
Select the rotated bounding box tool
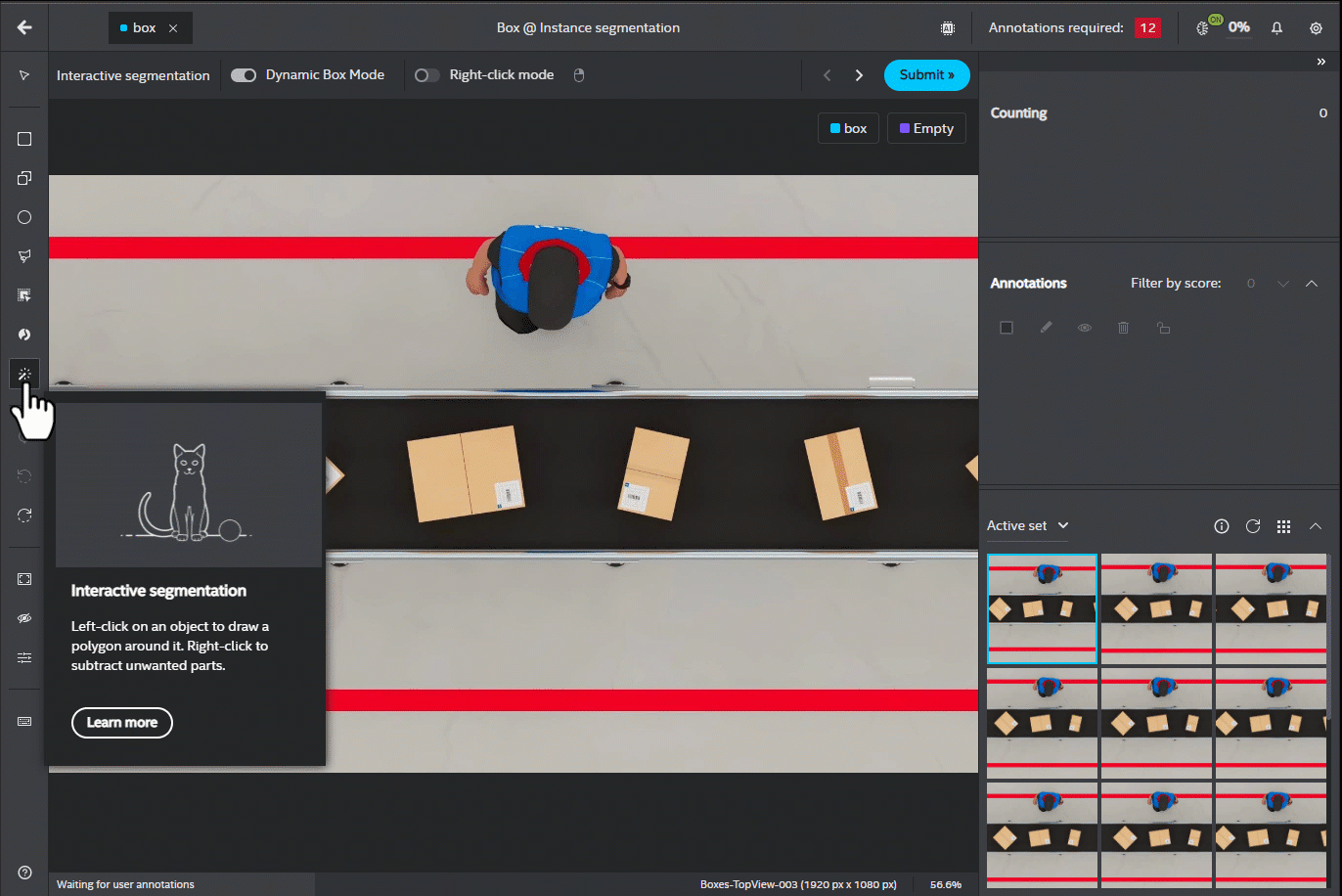24,178
